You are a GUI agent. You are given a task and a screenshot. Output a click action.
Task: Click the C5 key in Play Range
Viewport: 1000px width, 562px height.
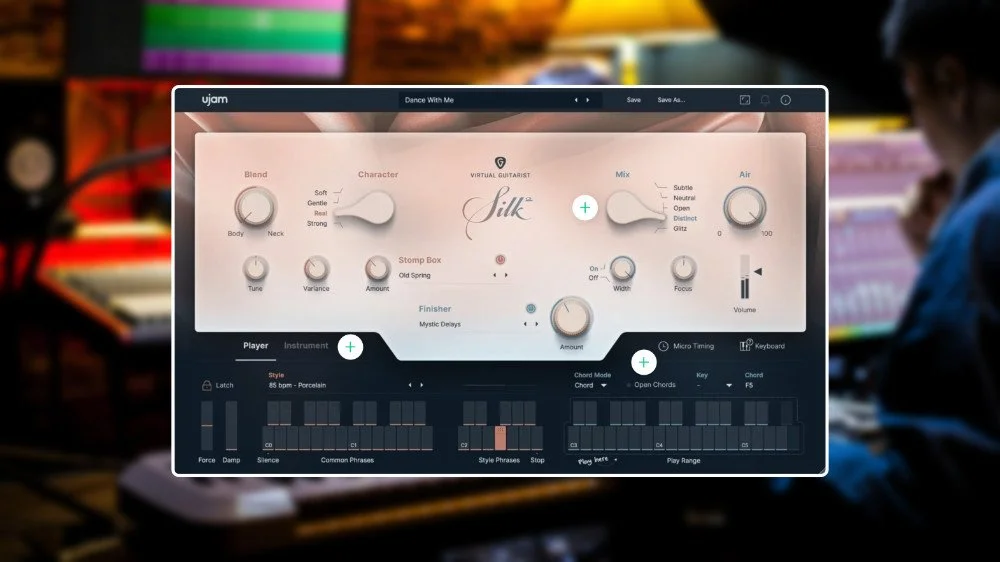coord(745,438)
